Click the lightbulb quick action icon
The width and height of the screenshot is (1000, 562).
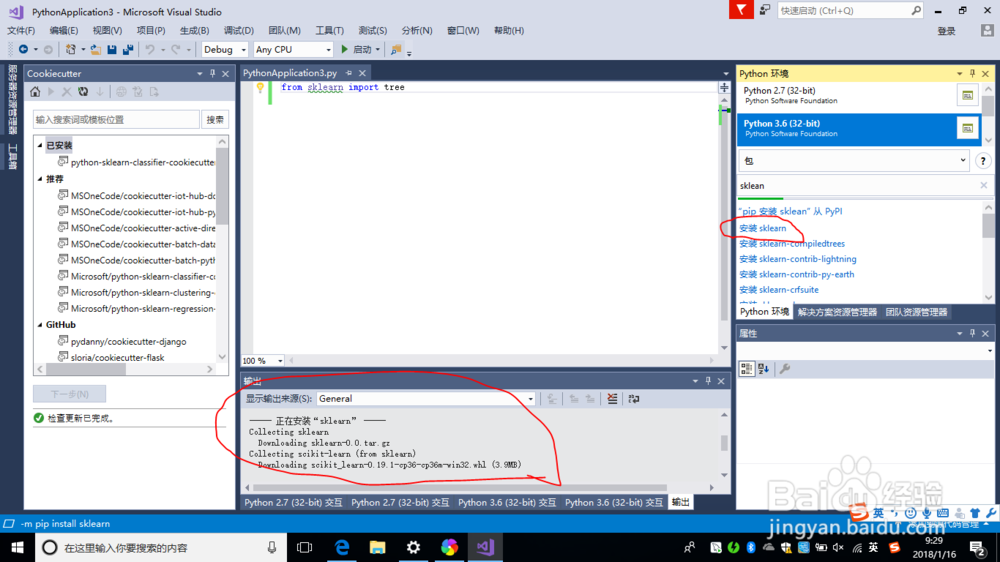click(x=260, y=87)
